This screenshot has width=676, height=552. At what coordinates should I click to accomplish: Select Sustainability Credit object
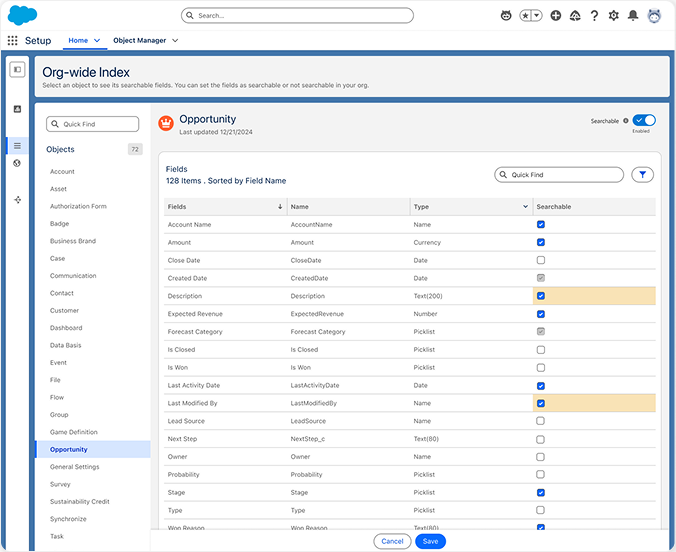[x=80, y=502]
